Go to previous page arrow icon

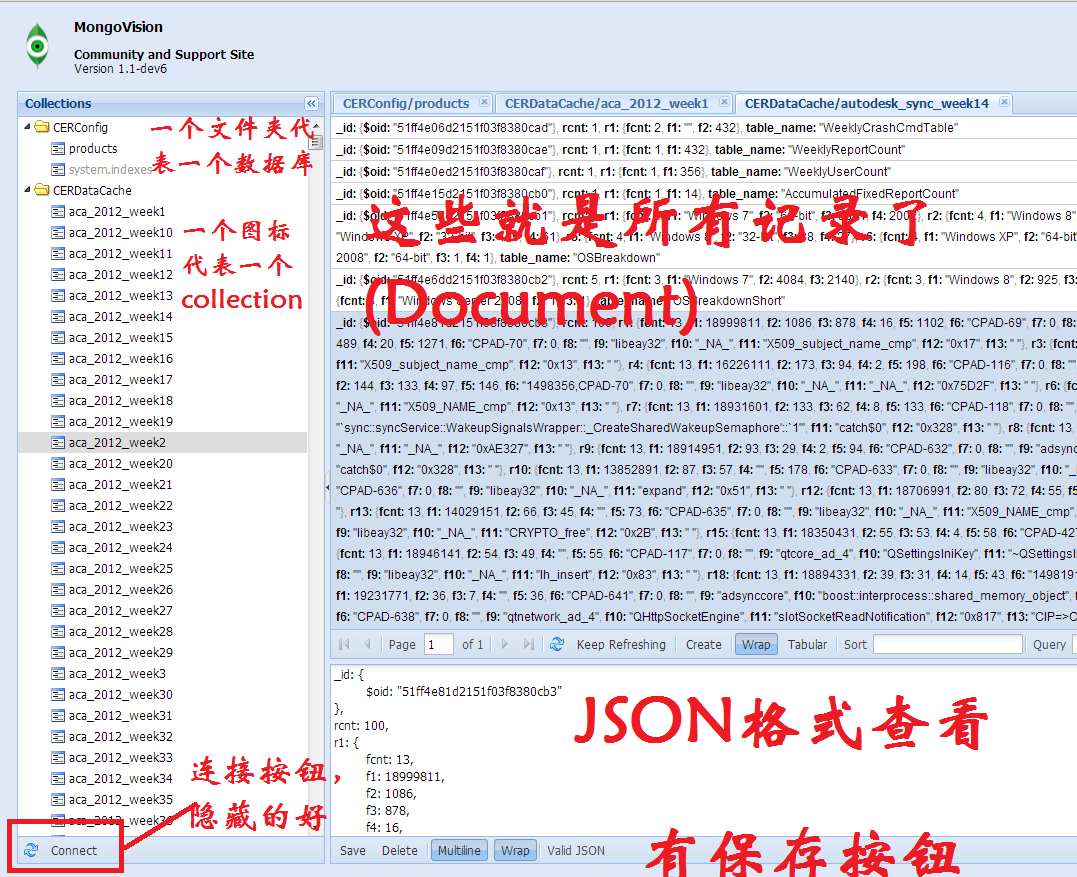click(x=367, y=644)
